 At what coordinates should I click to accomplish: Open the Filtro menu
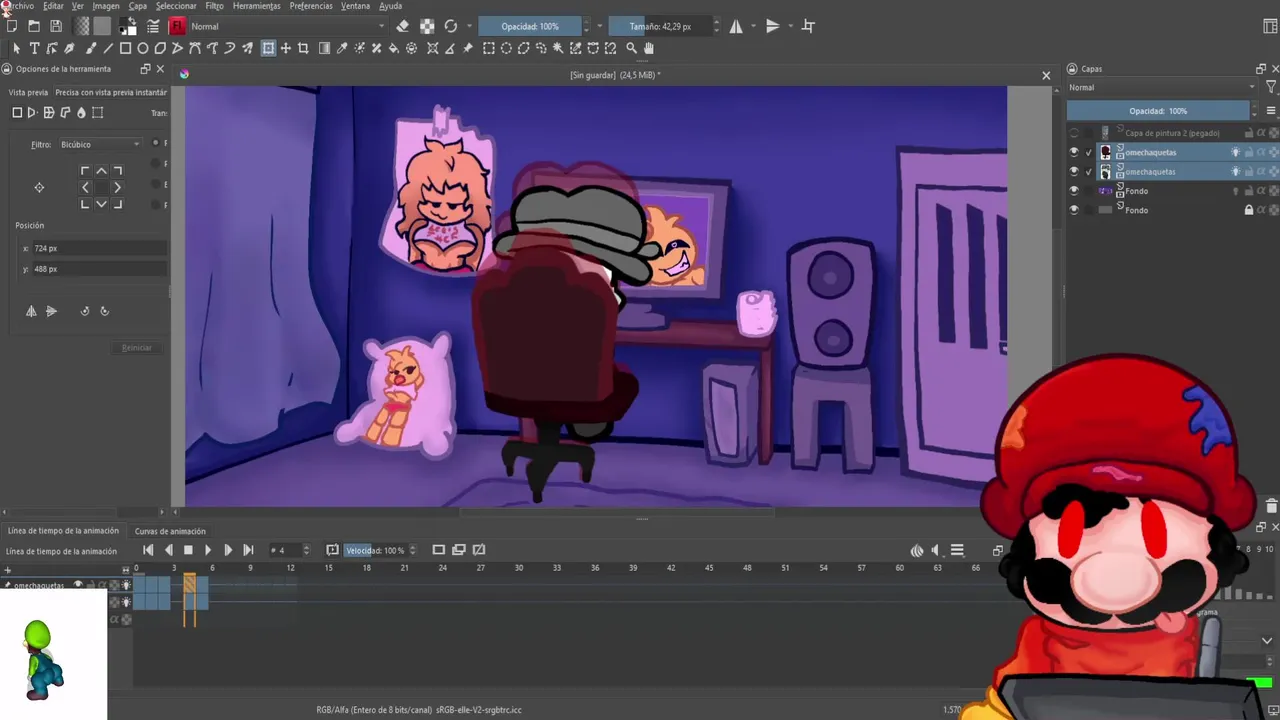(215, 6)
